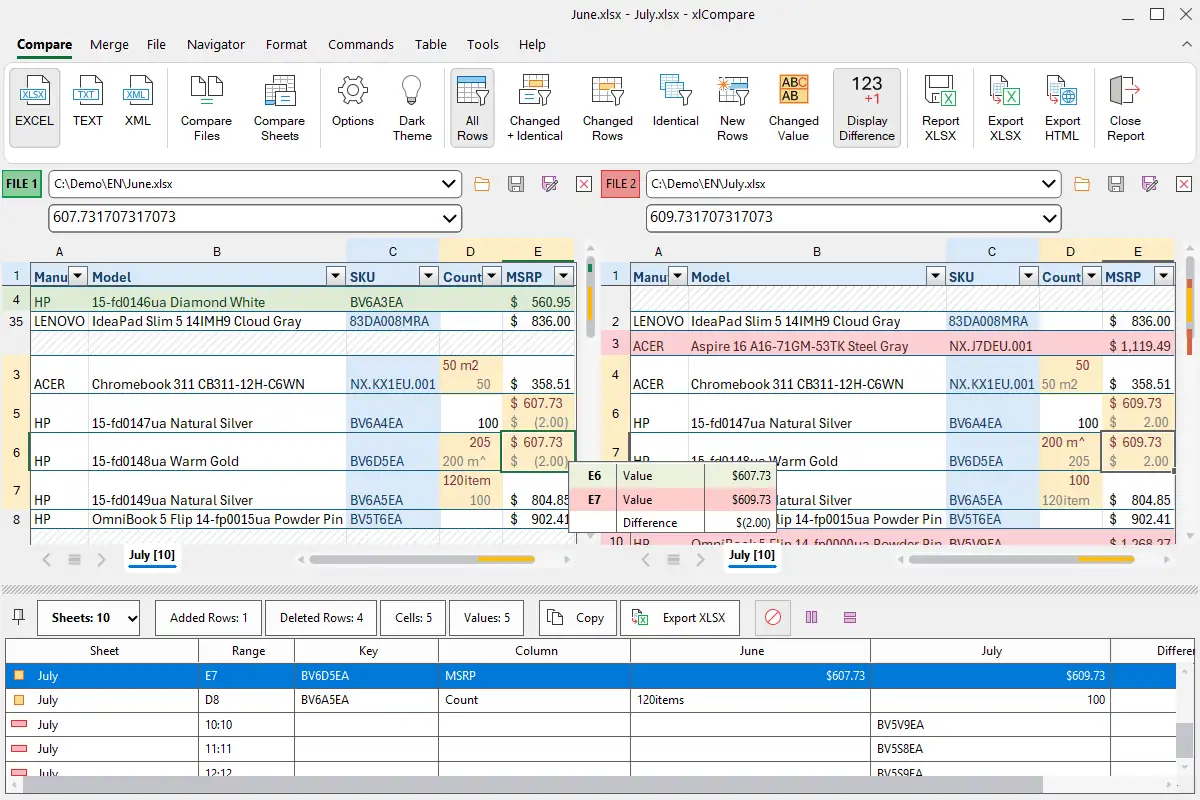This screenshot has height=800, width=1200.
Task: Open the Format menu
Action: point(287,44)
